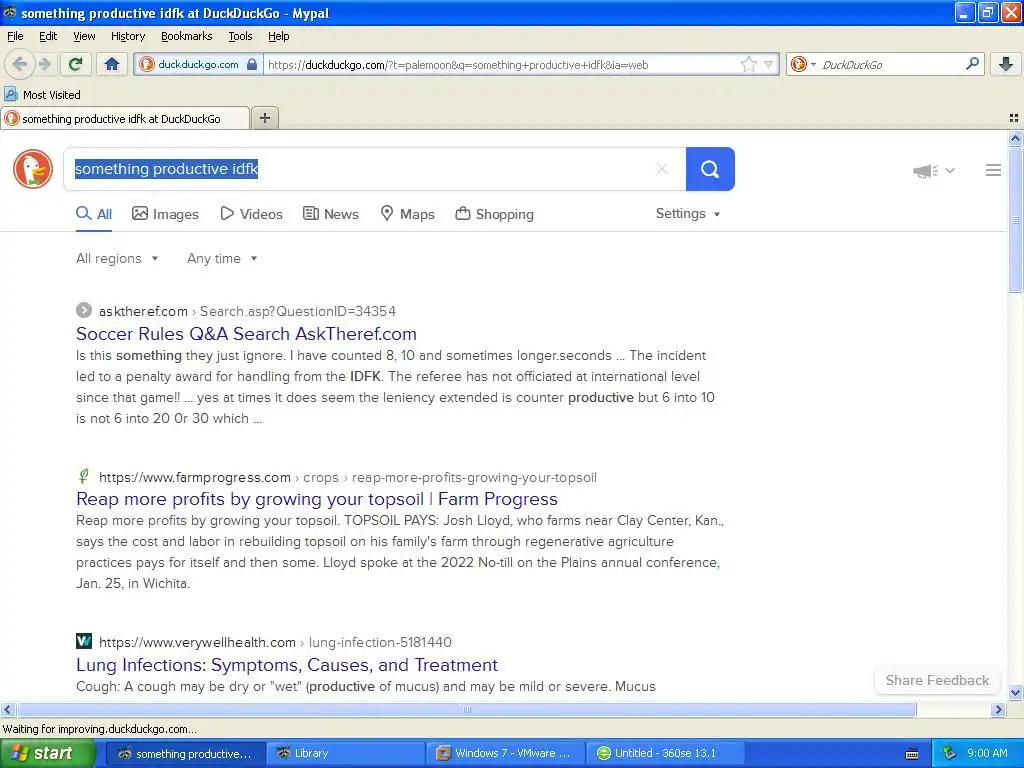Open the hamburger side menu
Viewport: 1024px width, 768px height.
(x=993, y=170)
